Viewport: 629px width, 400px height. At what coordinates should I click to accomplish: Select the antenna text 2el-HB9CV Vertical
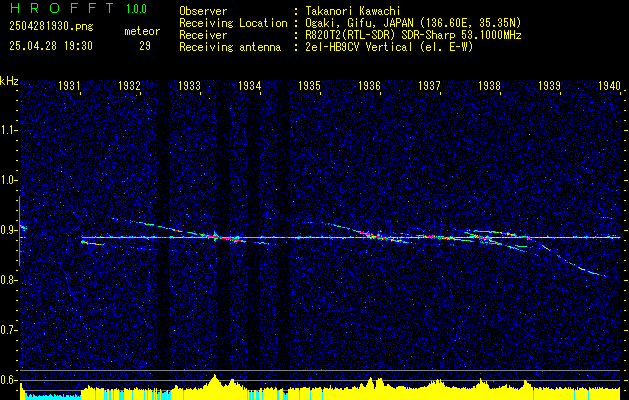359,47
